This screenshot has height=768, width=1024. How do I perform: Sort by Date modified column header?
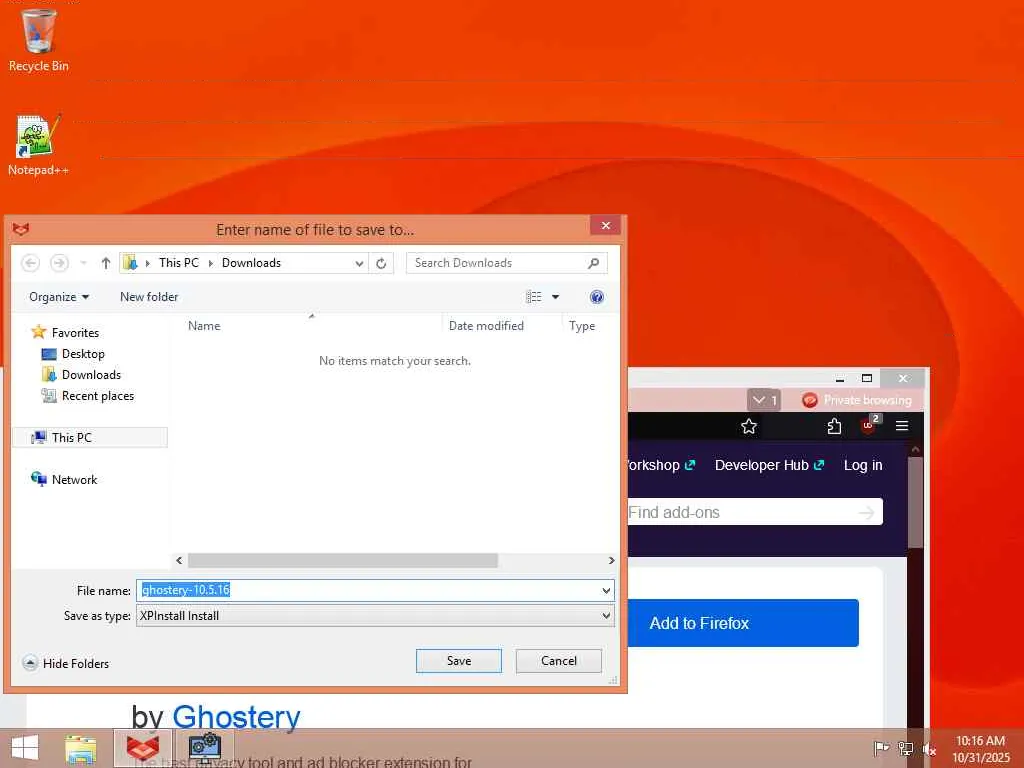pos(486,326)
